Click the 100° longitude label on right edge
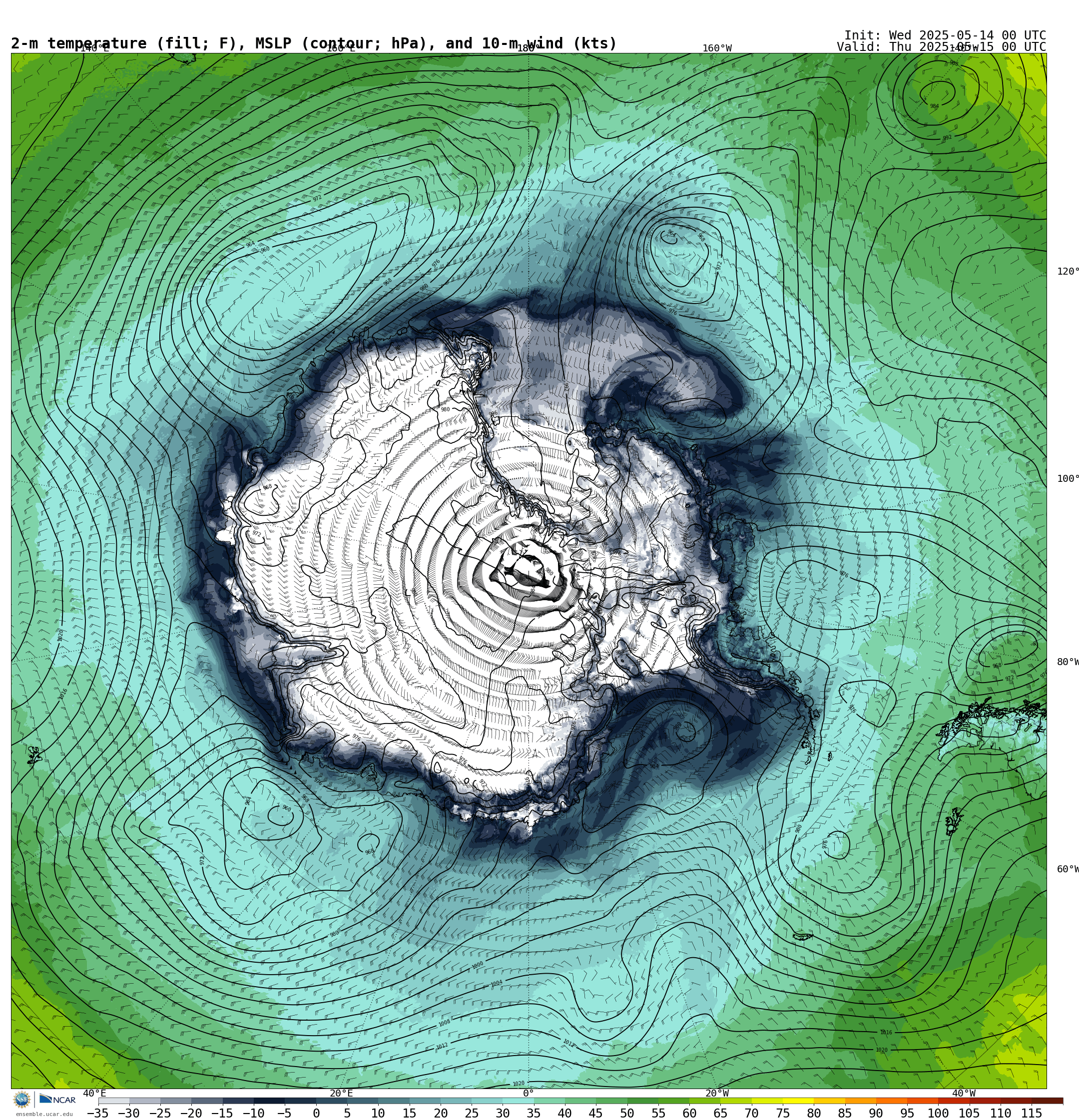The height and width of the screenshot is (1120, 1079). pos(1068,479)
